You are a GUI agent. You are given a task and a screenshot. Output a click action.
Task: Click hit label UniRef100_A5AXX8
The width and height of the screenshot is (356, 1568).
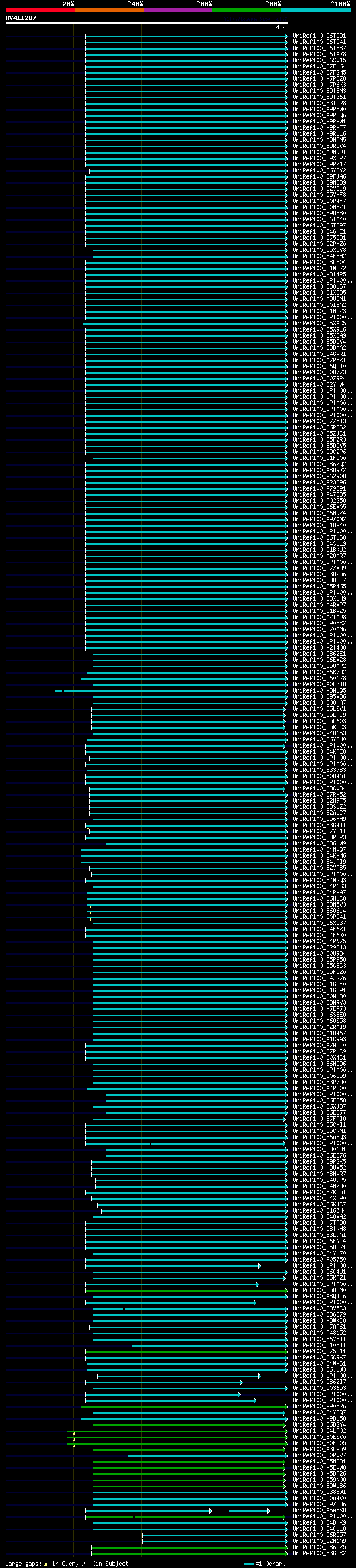[319, 1510]
